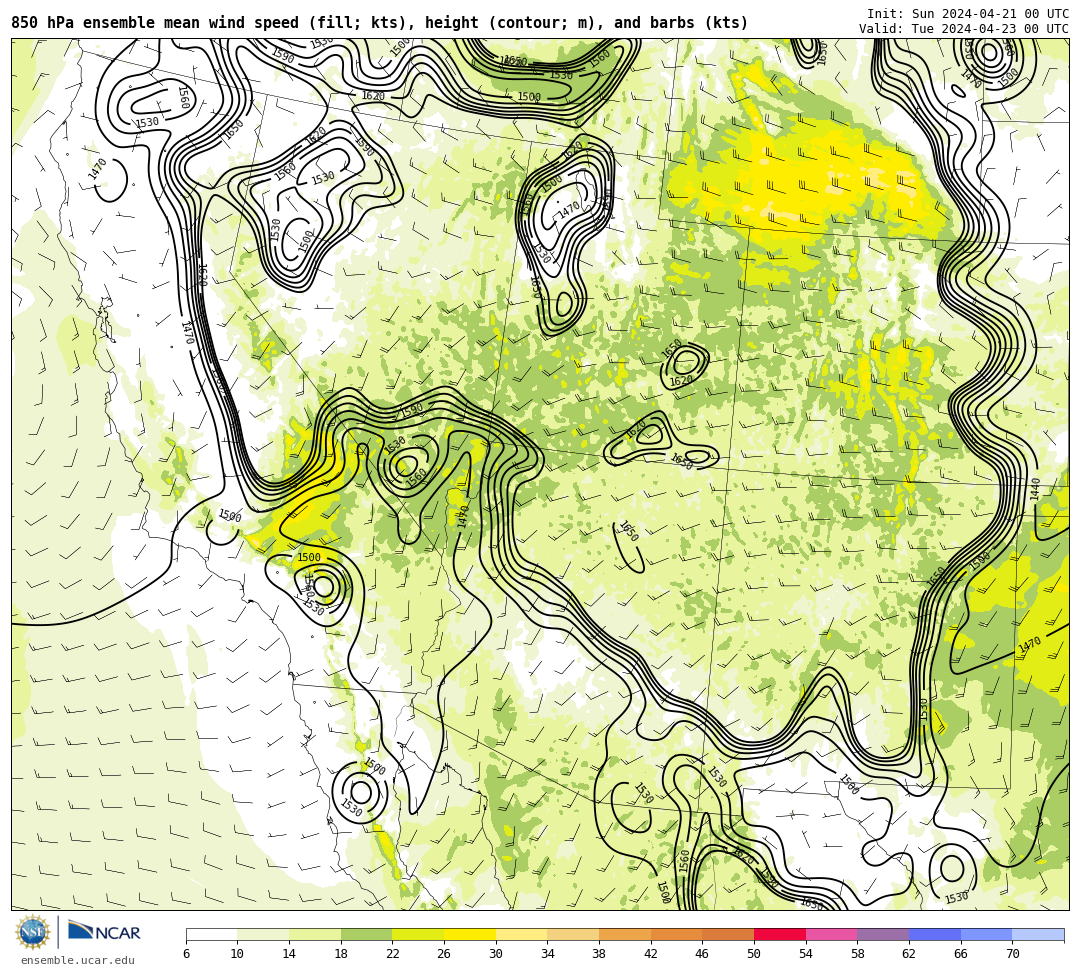Click colorbar tick label 22
1080x973 pixels.
click(393, 954)
